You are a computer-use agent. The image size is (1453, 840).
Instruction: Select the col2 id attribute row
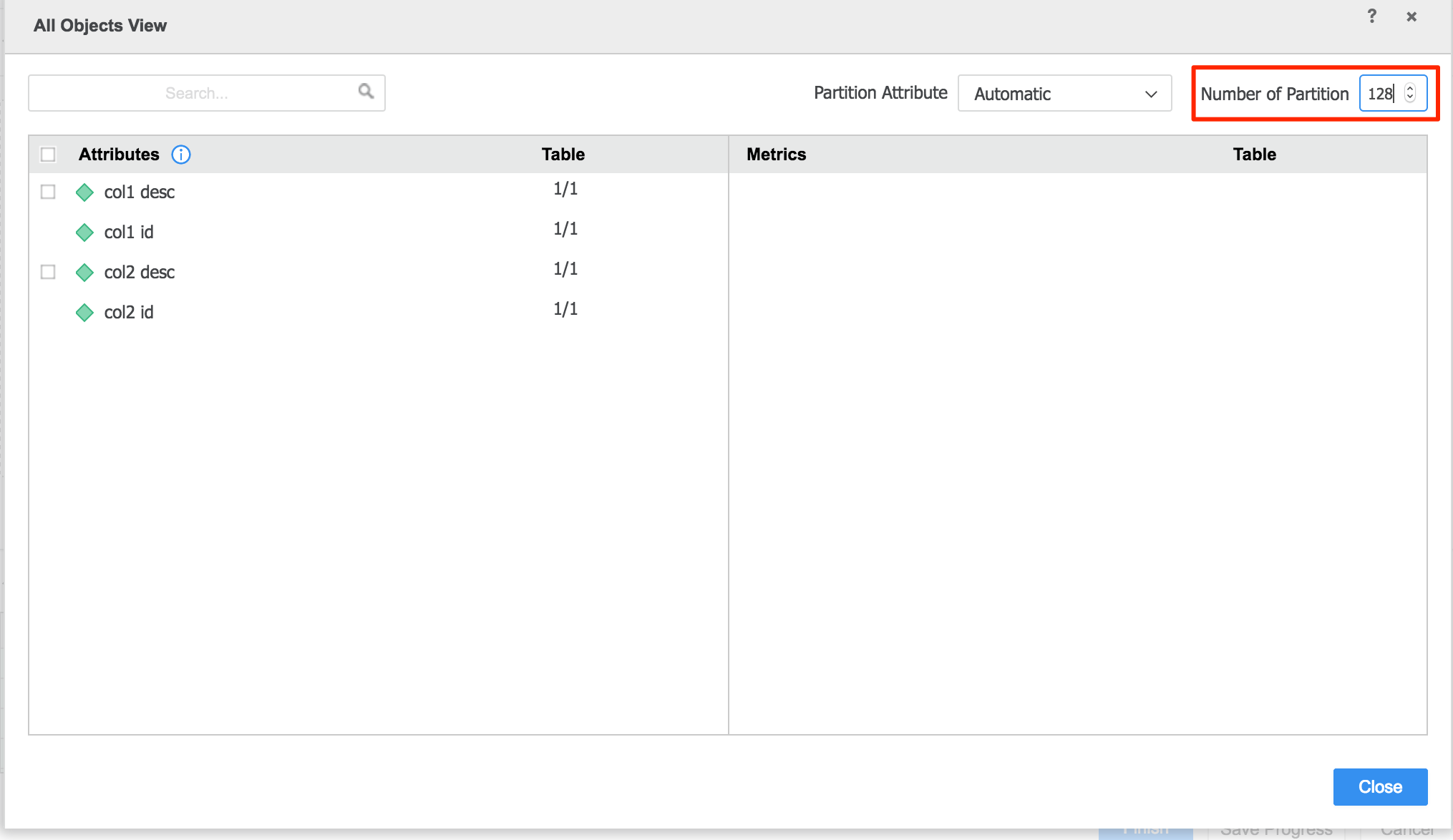379,312
